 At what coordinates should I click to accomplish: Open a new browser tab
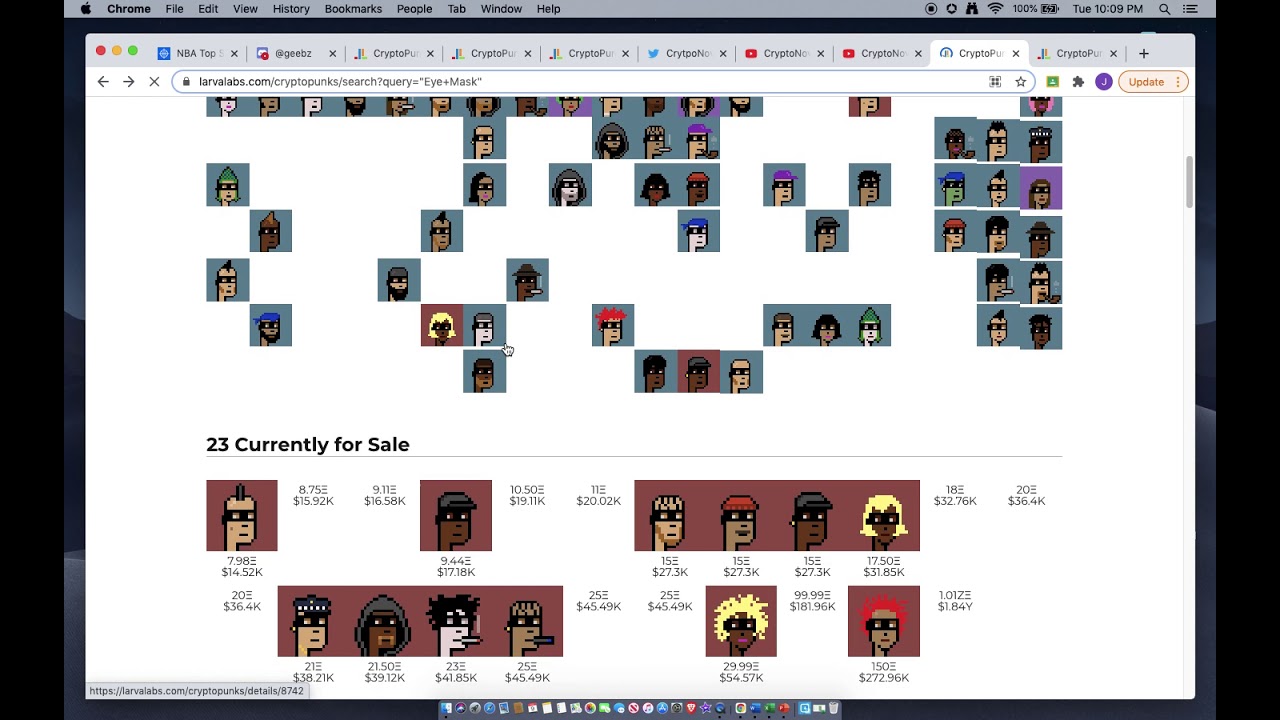(1144, 53)
